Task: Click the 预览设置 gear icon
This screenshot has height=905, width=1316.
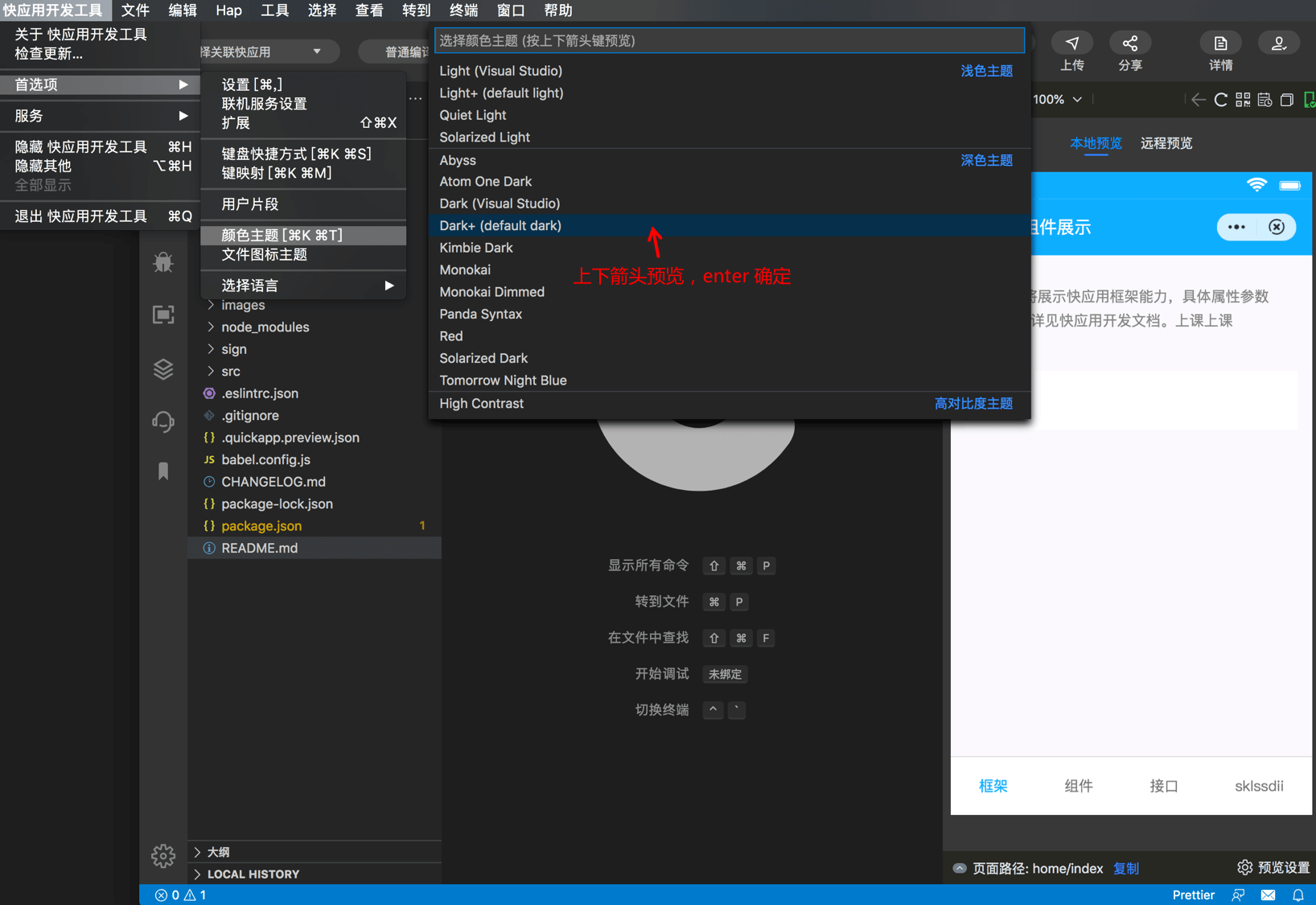Action: pos(1244,867)
